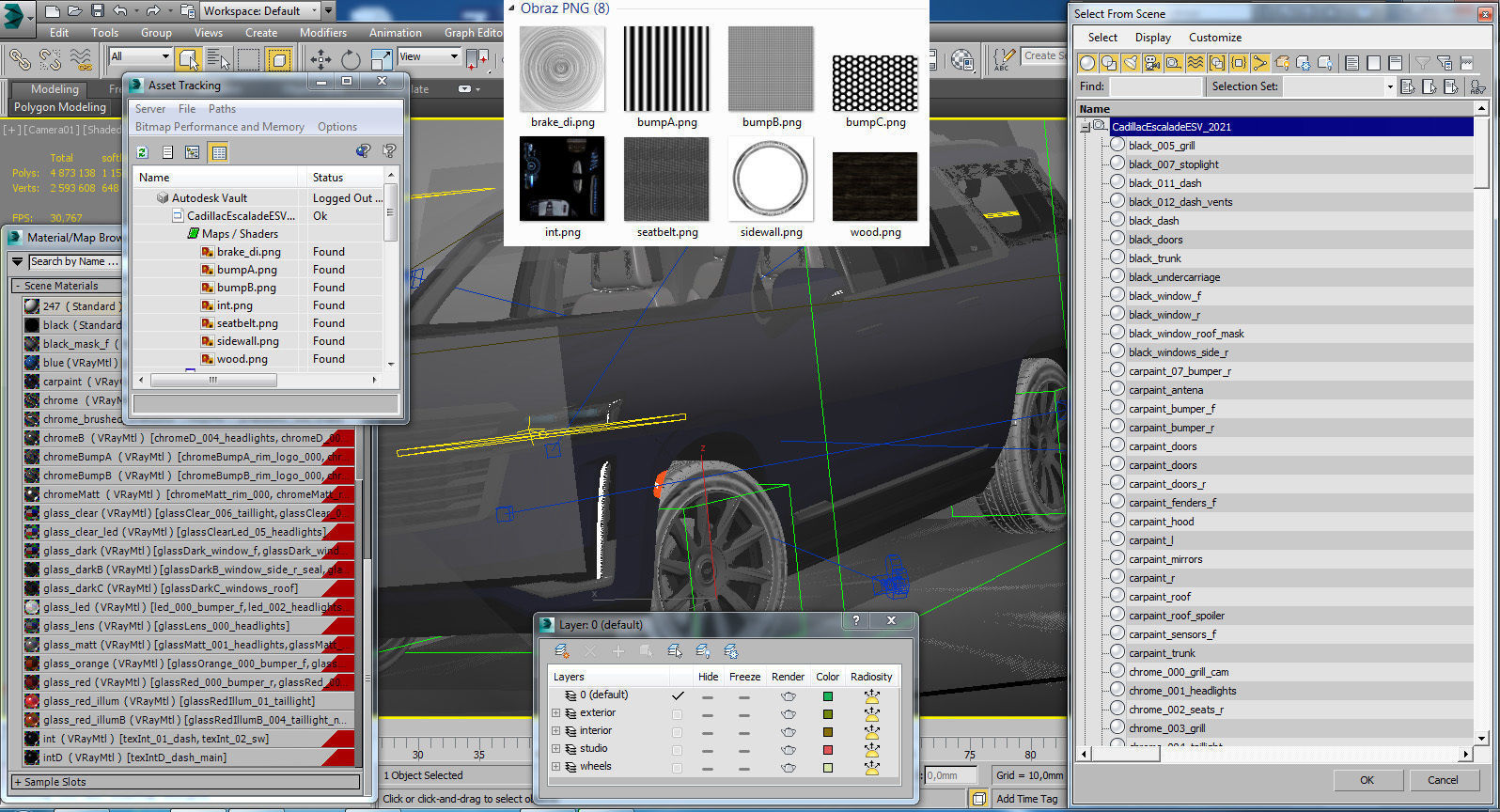Click the Undo arrow in the quick access toolbar

120,11
